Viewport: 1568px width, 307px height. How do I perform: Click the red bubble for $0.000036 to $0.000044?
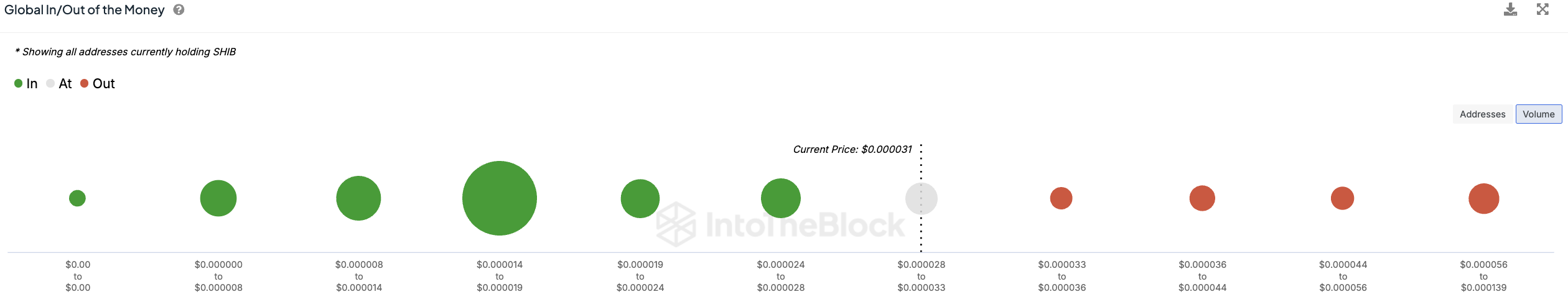[x=1202, y=198]
